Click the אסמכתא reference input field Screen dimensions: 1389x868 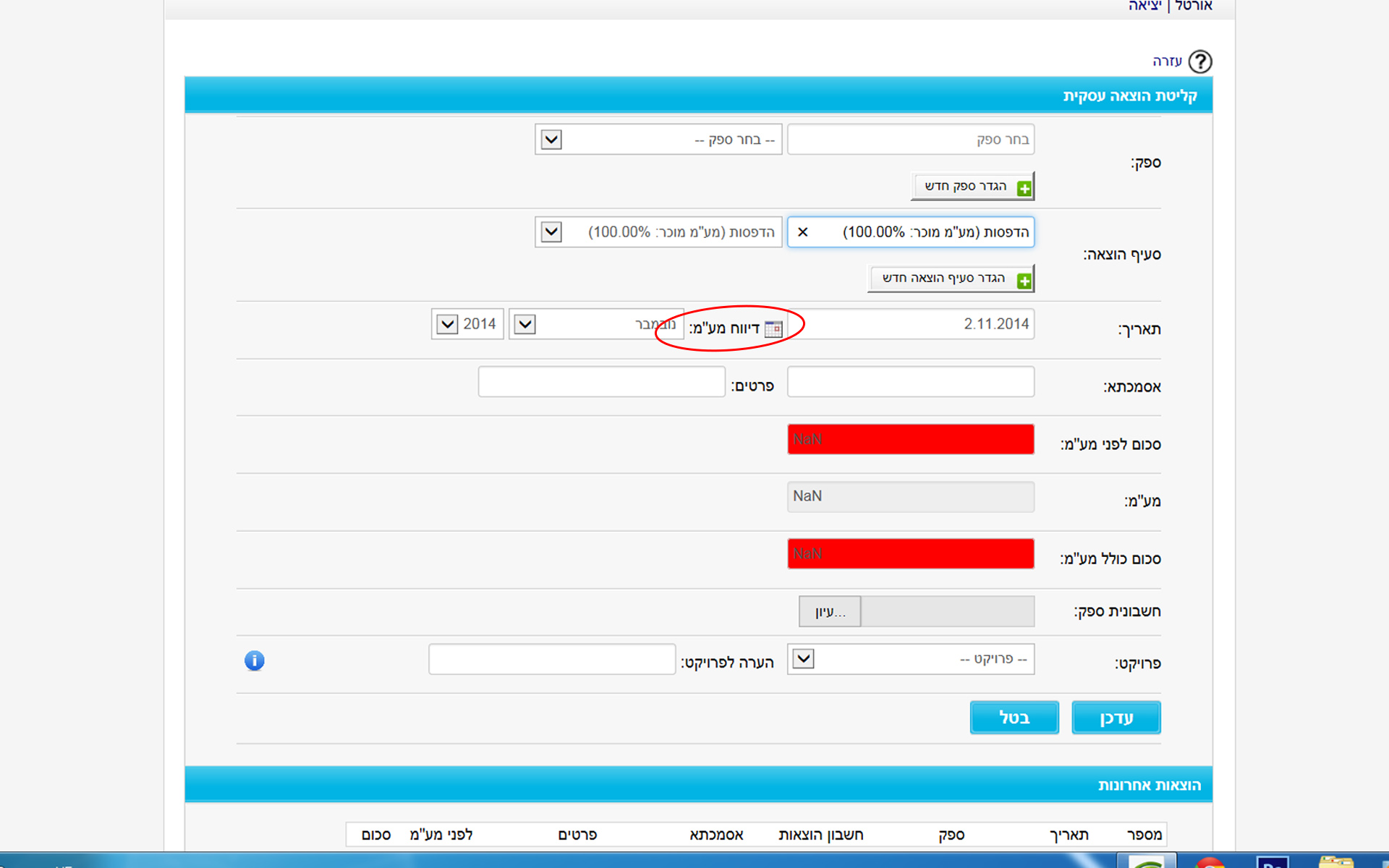(910, 382)
